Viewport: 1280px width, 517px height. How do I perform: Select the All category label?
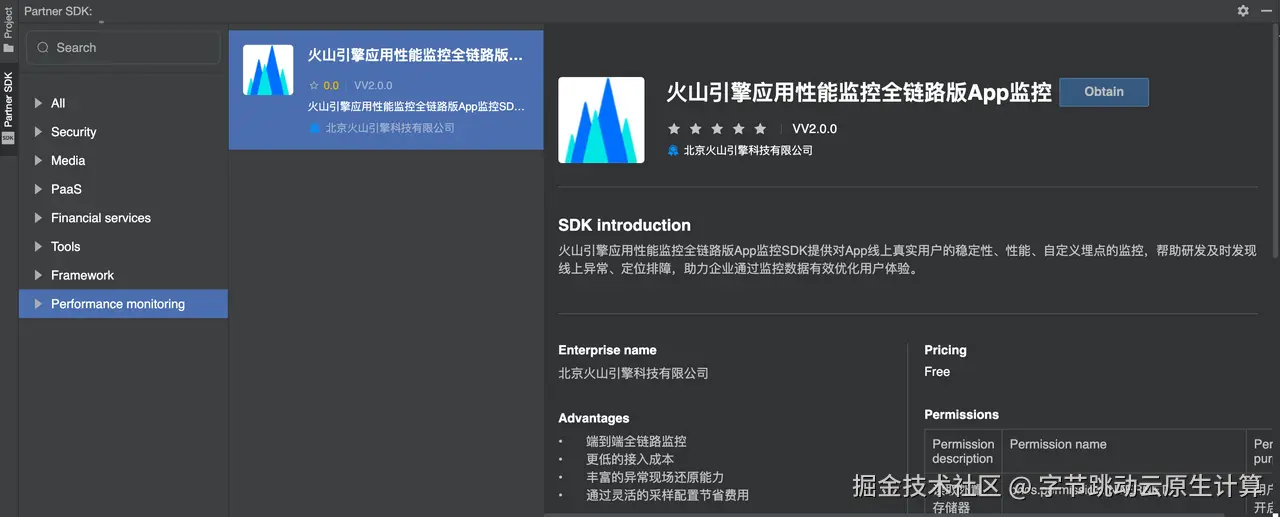point(58,103)
